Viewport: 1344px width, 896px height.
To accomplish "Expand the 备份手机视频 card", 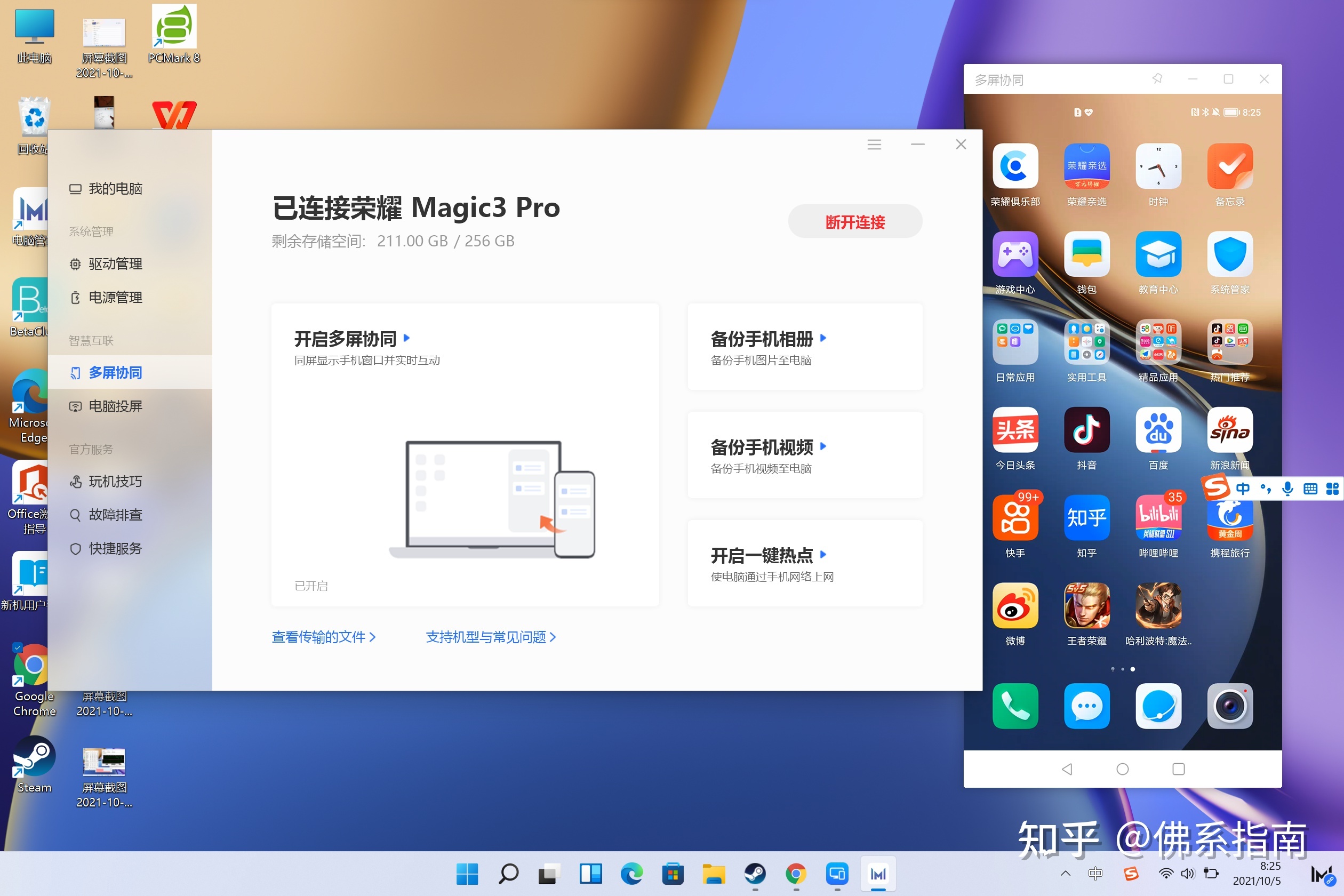I will point(823,446).
